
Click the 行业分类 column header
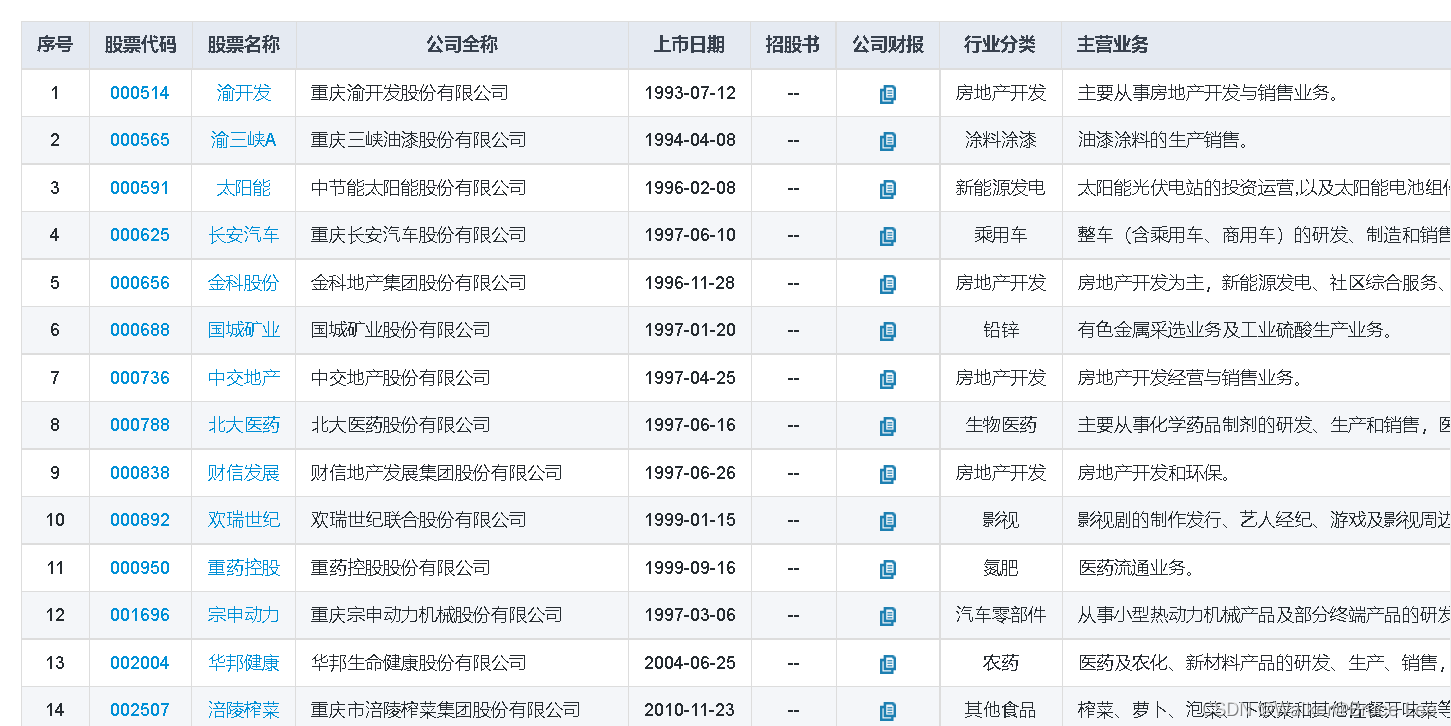(x=1000, y=45)
